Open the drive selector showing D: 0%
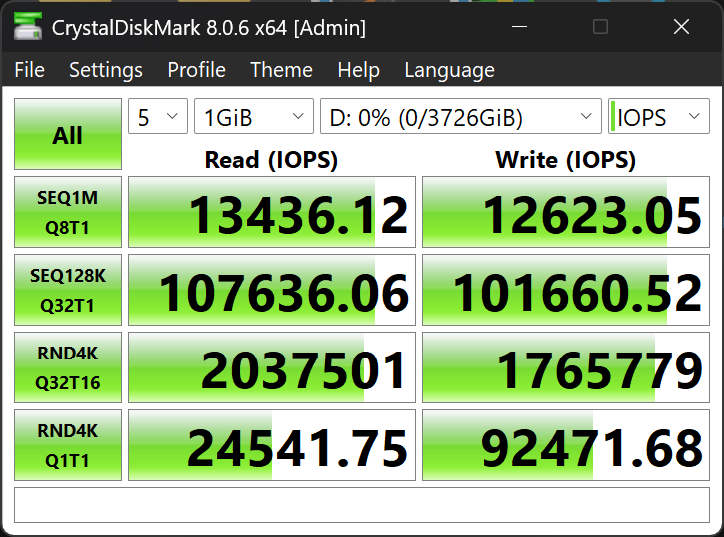724x537 pixels. pyautogui.click(x=461, y=116)
